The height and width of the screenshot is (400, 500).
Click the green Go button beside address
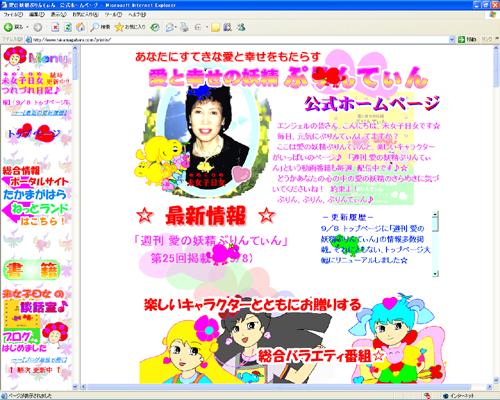pyautogui.click(x=467, y=40)
